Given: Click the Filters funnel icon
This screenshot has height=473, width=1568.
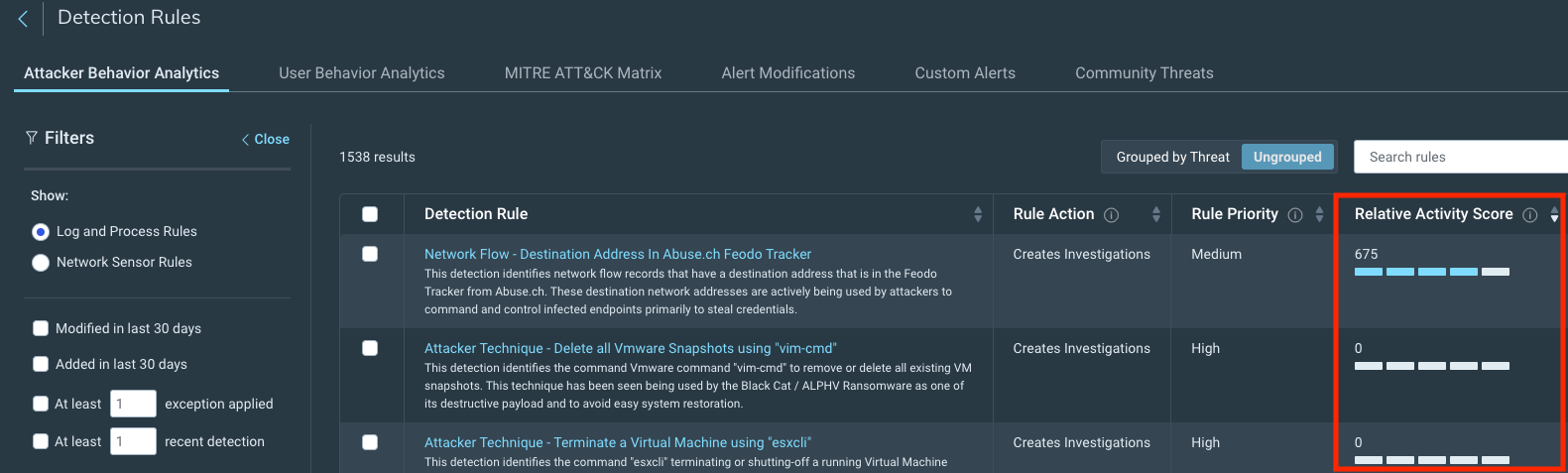Looking at the screenshot, I should tap(32, 138).
